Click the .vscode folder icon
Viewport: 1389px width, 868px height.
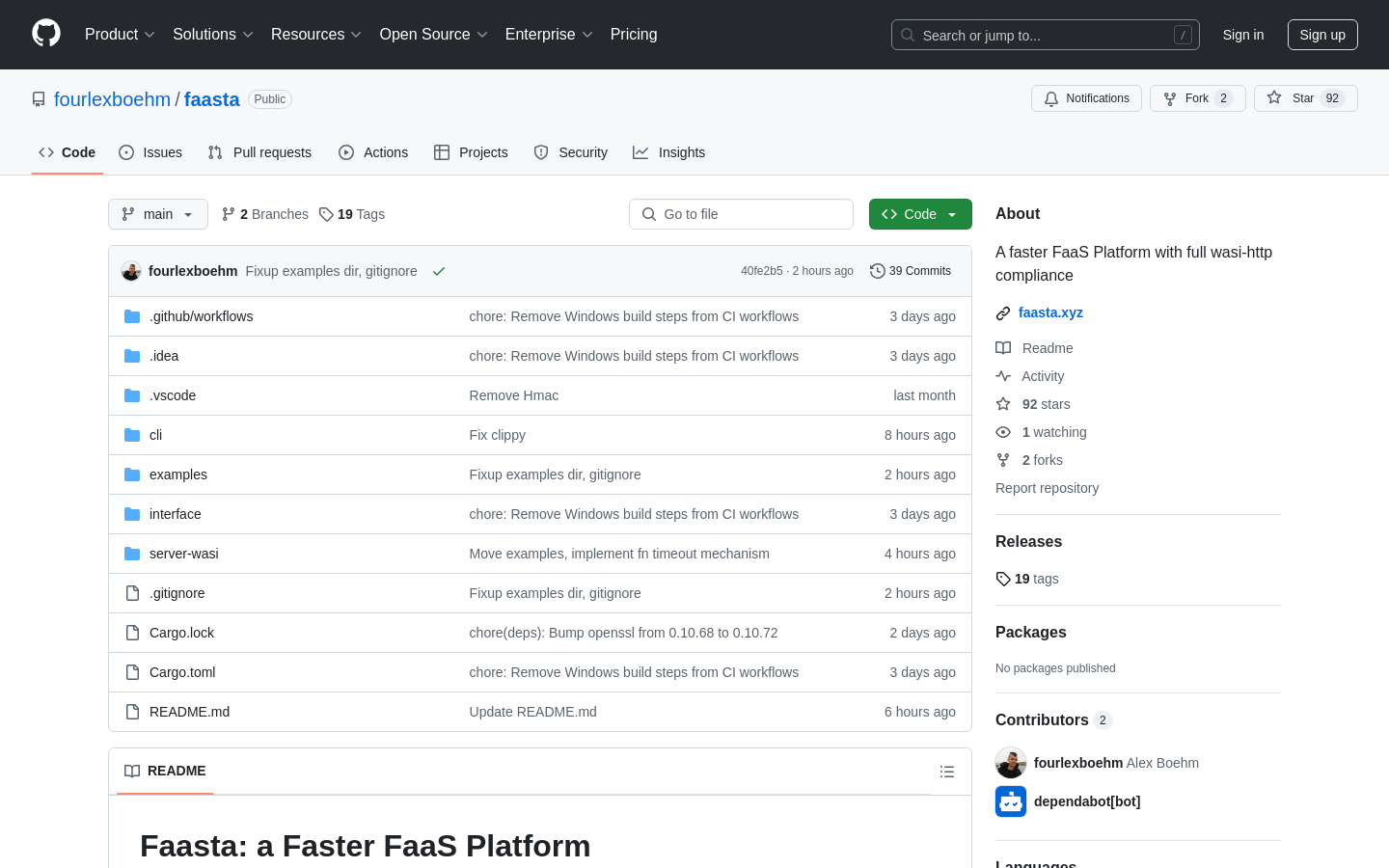pyautogui.click(x=132, y=395)
